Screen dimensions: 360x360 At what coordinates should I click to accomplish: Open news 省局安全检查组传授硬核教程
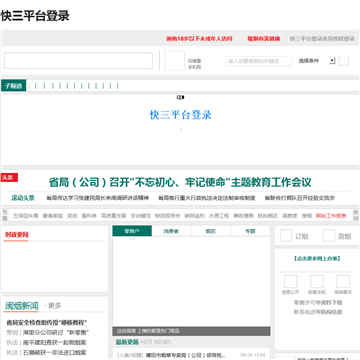47,323
